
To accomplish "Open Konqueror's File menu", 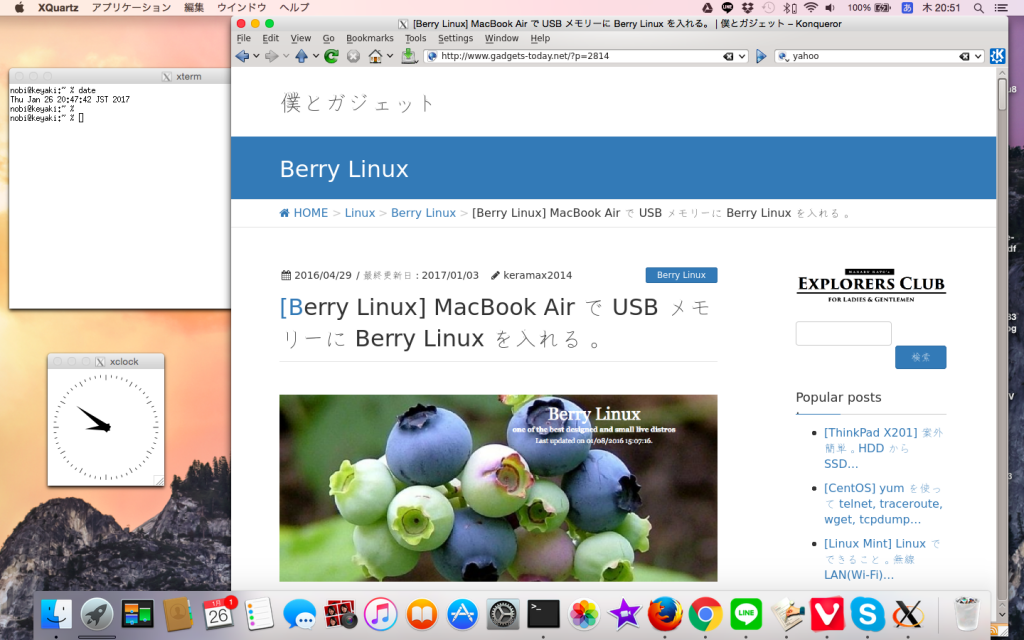I will pyautogui.click(x=244, y=39).
